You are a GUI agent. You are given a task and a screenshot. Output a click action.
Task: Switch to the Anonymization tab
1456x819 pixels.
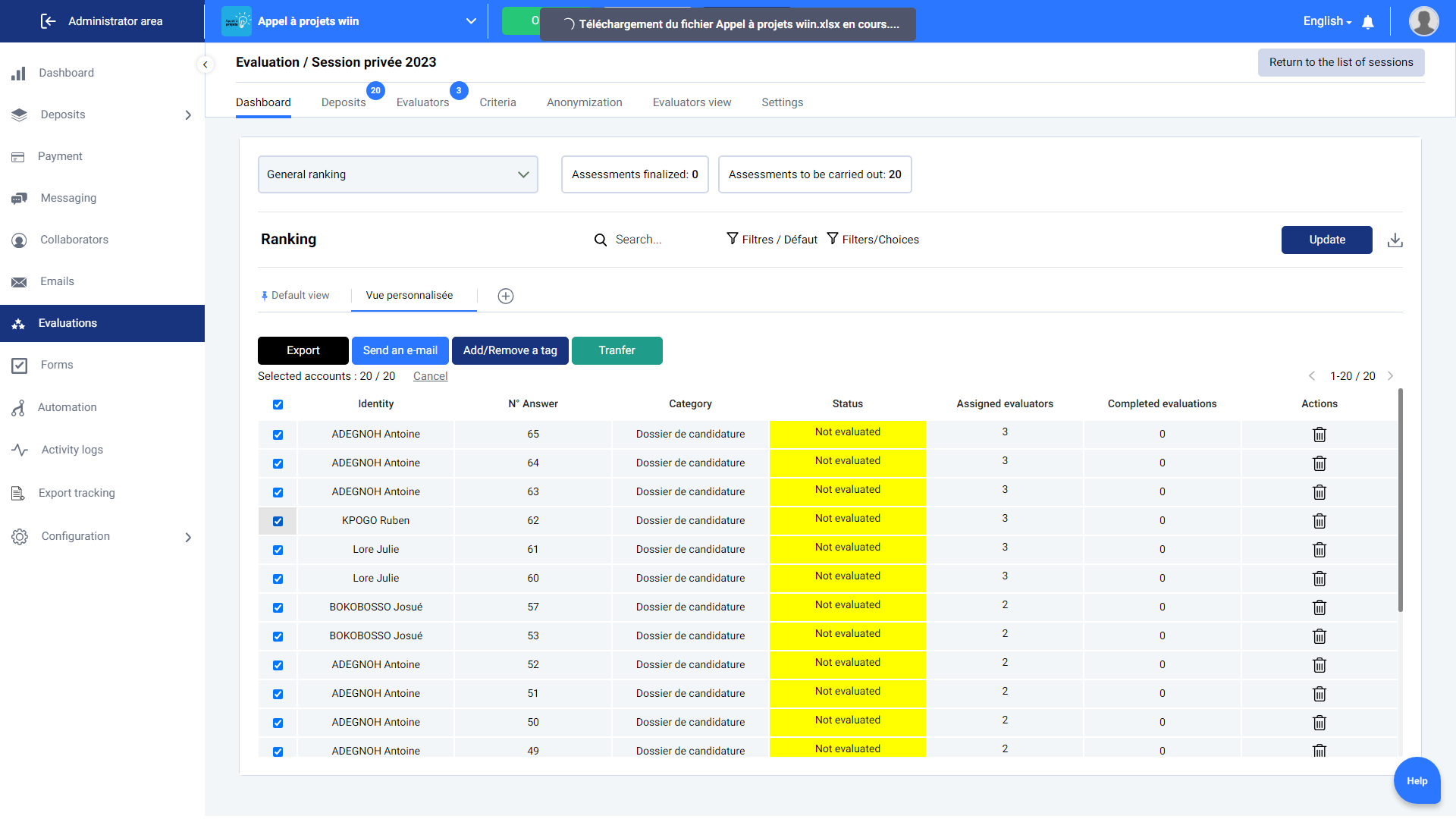pyautogui.click(x=584, y=102)
